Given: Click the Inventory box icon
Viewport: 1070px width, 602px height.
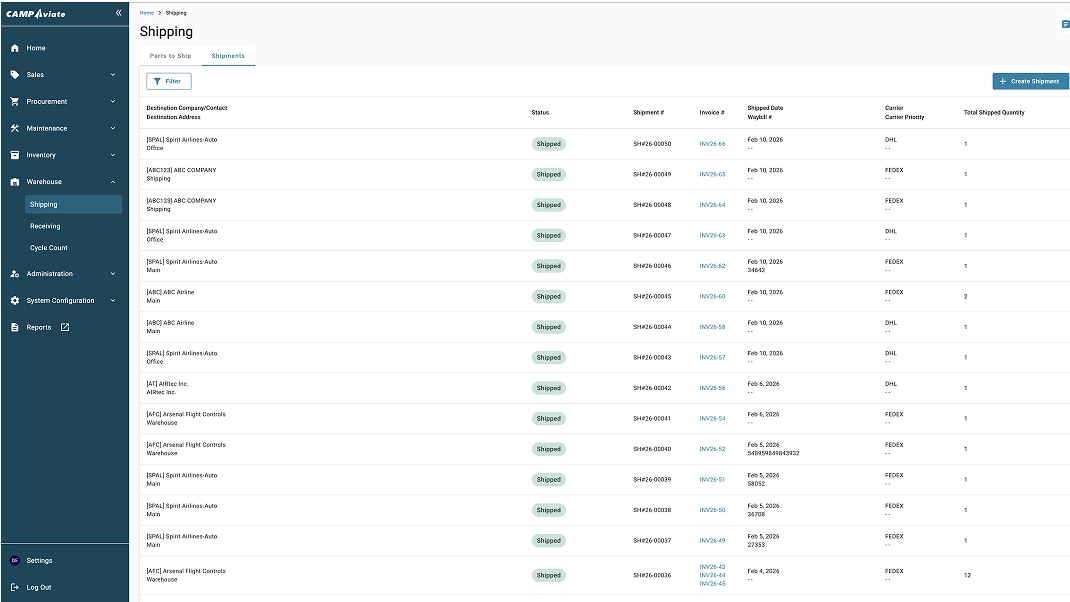Looking at the screenshot, I should pyautogui.click(x=15, y=155).
